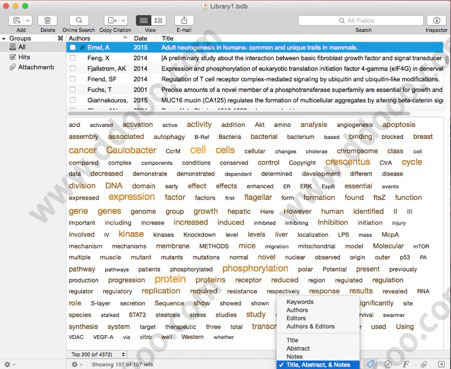Click the 'replication' word in tag cloud
Image resolution: width=451 pixels, height=369 pixels.
point(161,291)
